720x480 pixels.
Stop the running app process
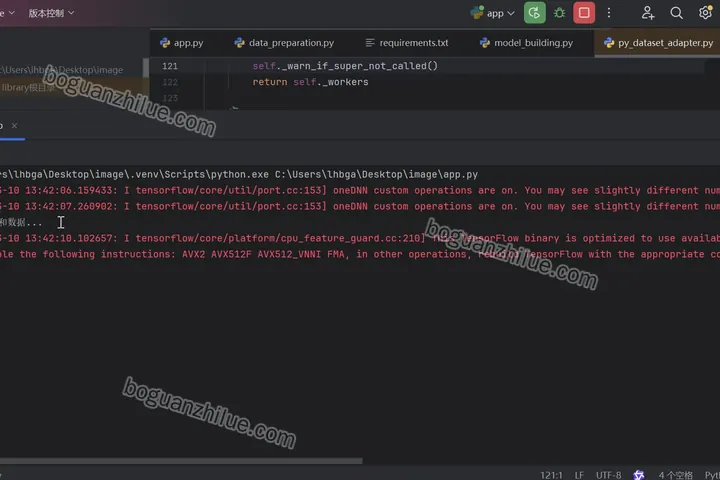point(584,13)
